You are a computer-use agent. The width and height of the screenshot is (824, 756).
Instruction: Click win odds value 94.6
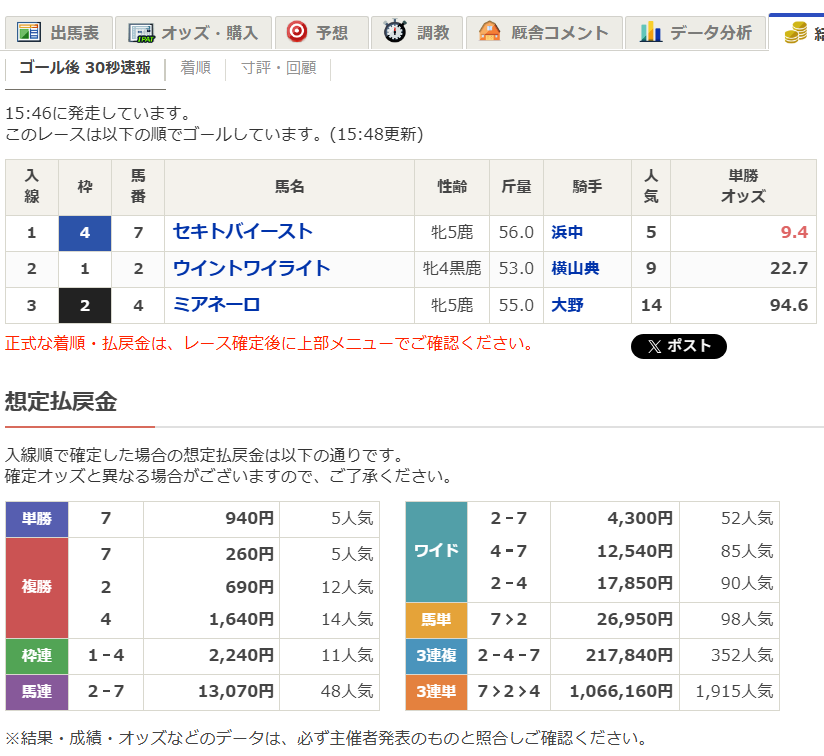(x=789, y=305)
